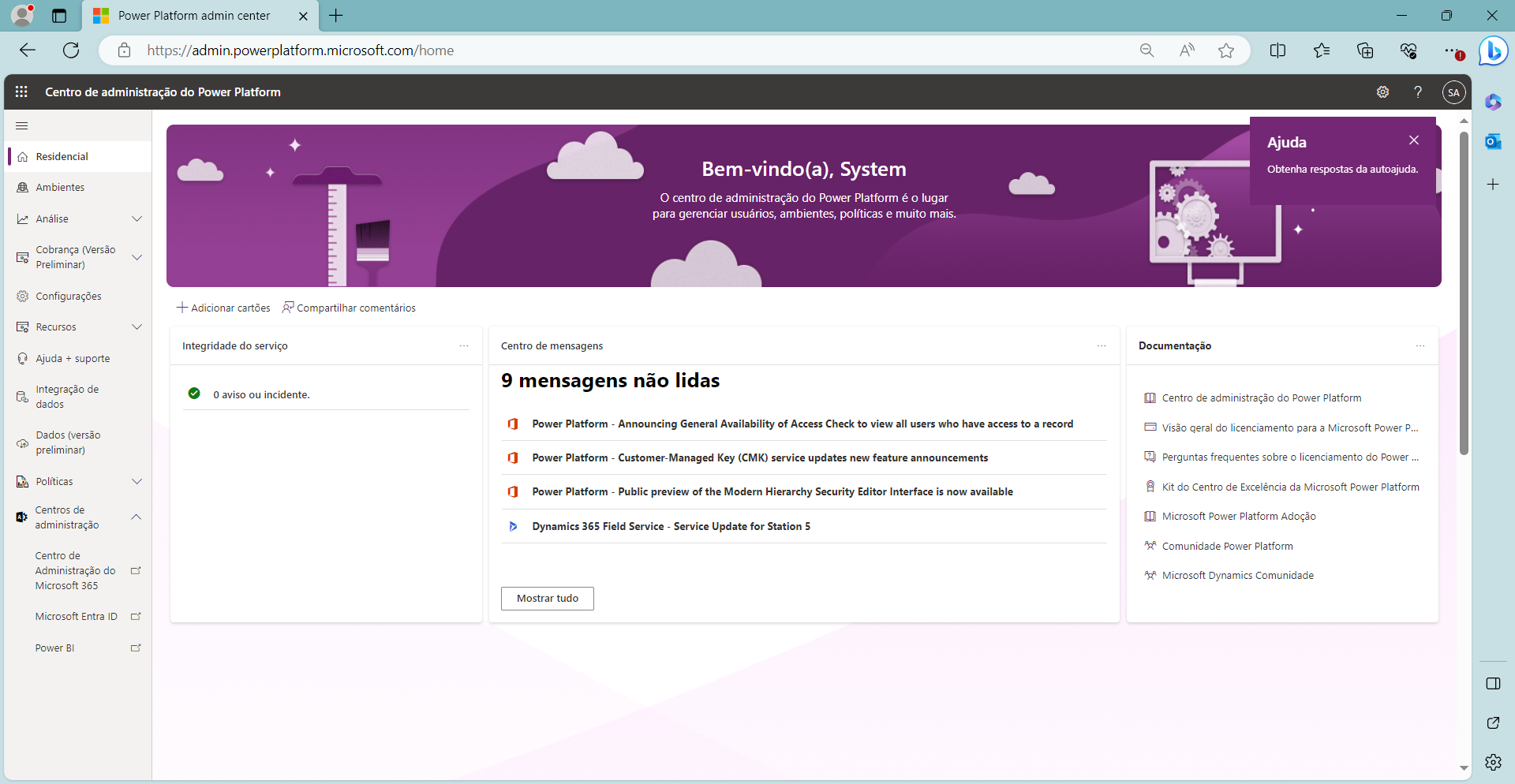Viewport: 1515px width, 784px height.
Task: Open Customer-Managed Key service updates message
Action: (x=760, y=458)
